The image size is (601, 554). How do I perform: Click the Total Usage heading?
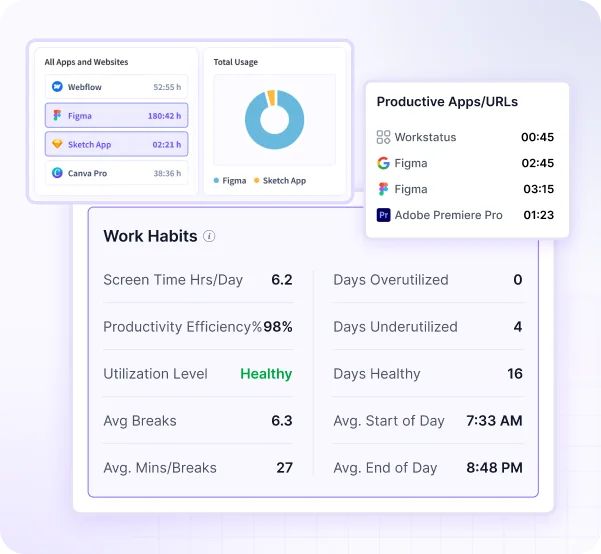[x=236, y=62]
